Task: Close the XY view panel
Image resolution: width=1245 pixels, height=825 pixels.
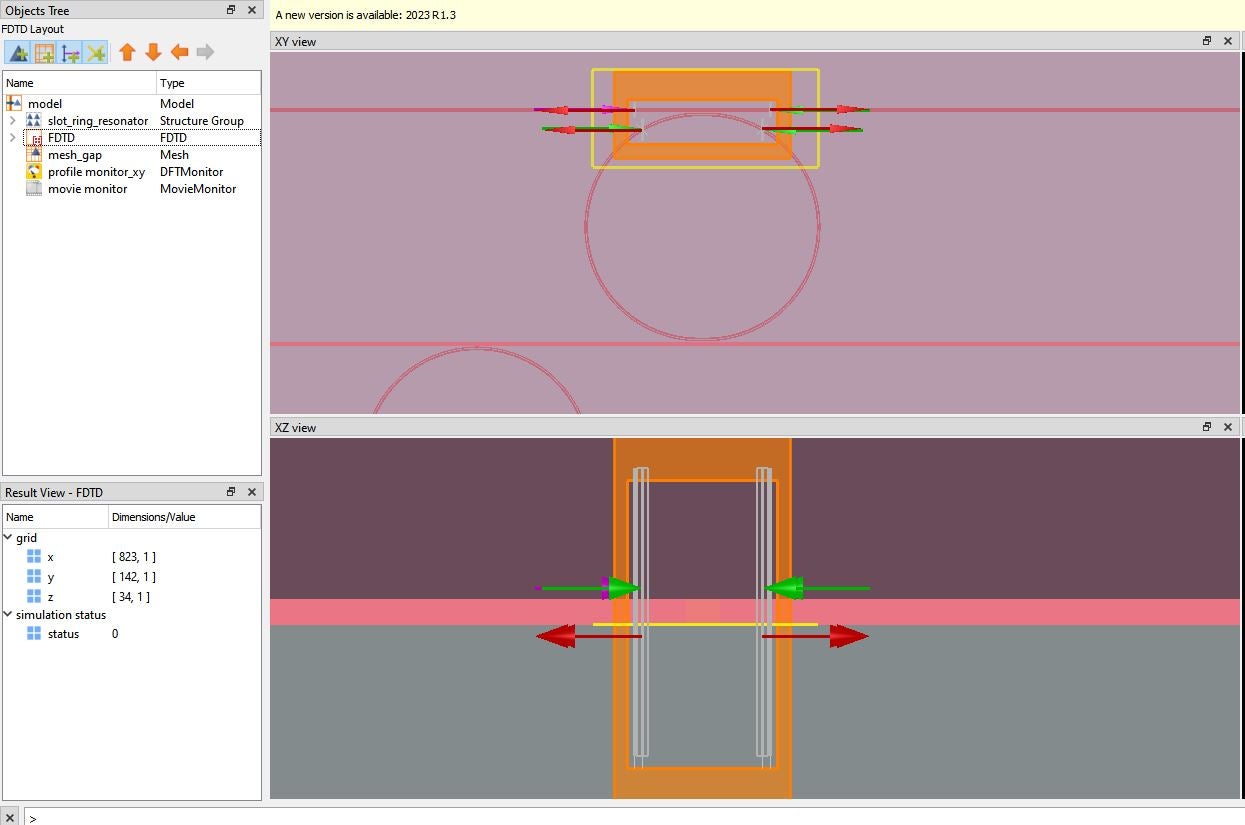Action: pyautogui.click(x=1228, y=41)
